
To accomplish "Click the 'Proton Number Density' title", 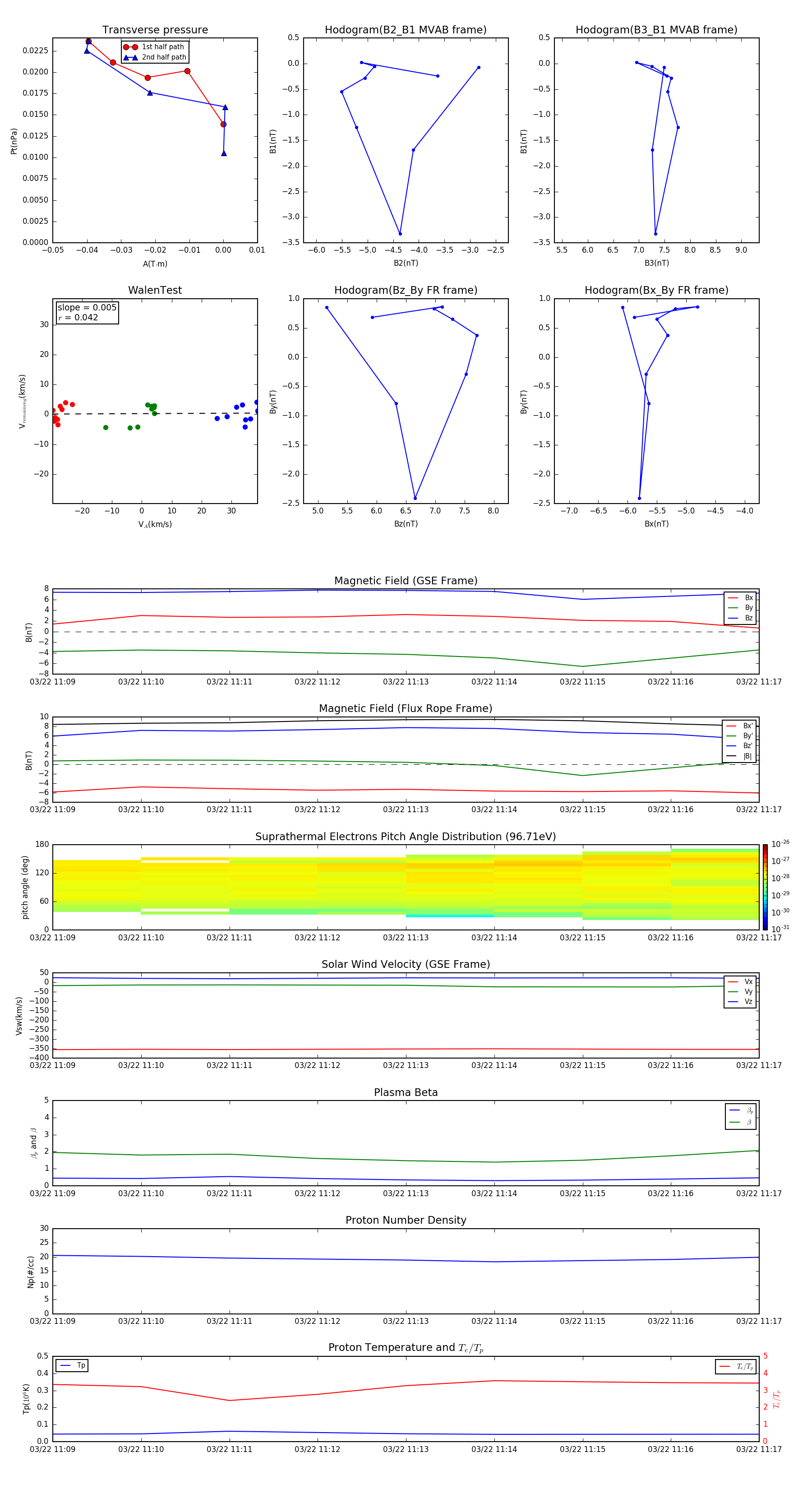I will (406, 1220).
